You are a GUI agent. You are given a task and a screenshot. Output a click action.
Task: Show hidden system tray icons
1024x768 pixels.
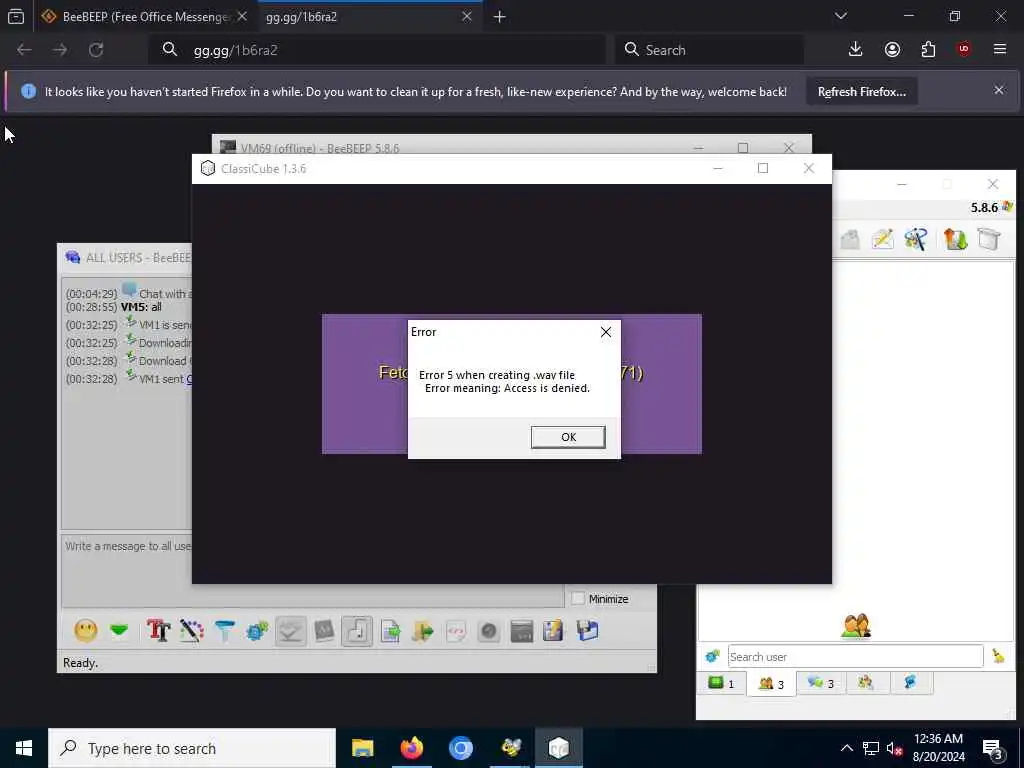846,748
